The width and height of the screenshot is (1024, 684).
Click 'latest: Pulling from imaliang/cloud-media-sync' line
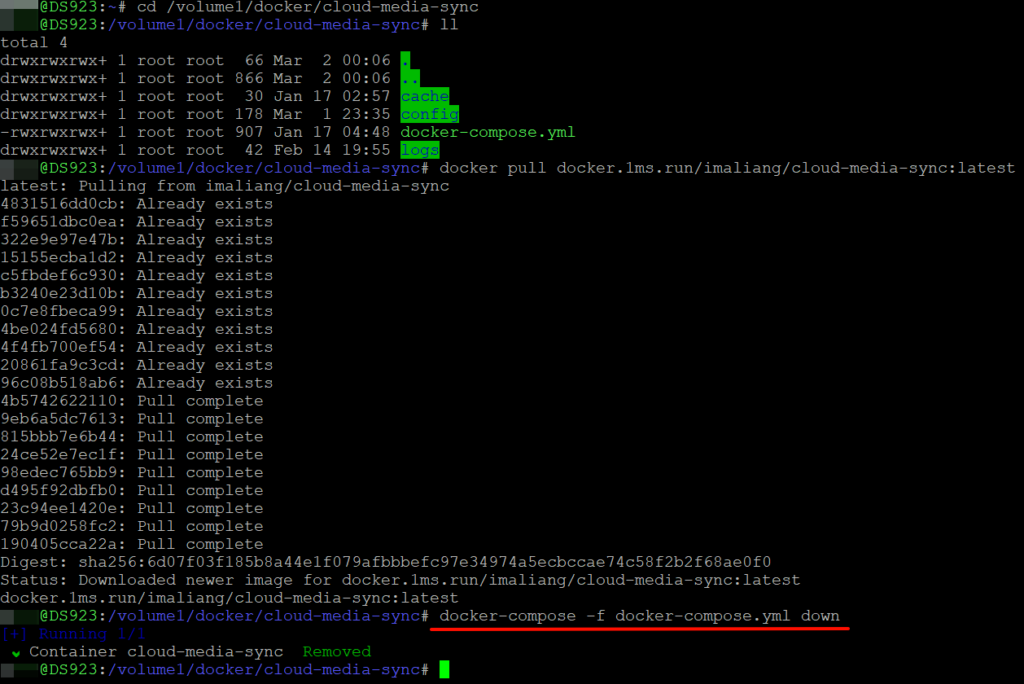tap(224, 186)
